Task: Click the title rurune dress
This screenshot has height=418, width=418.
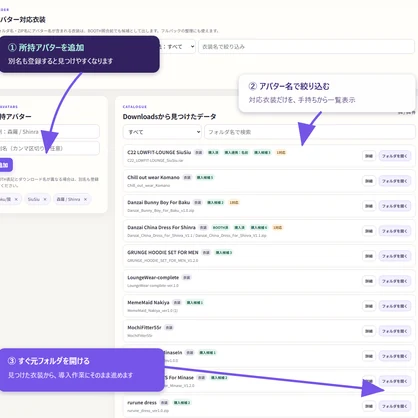Action: coord(142,402)
